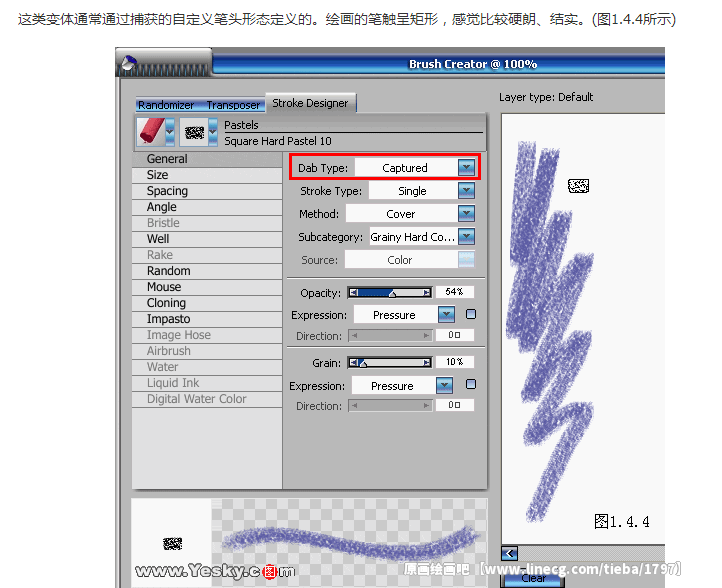Click the Grain slider left arrow
The width and height of the screenshot is (722, 588).
click(354, 363)
